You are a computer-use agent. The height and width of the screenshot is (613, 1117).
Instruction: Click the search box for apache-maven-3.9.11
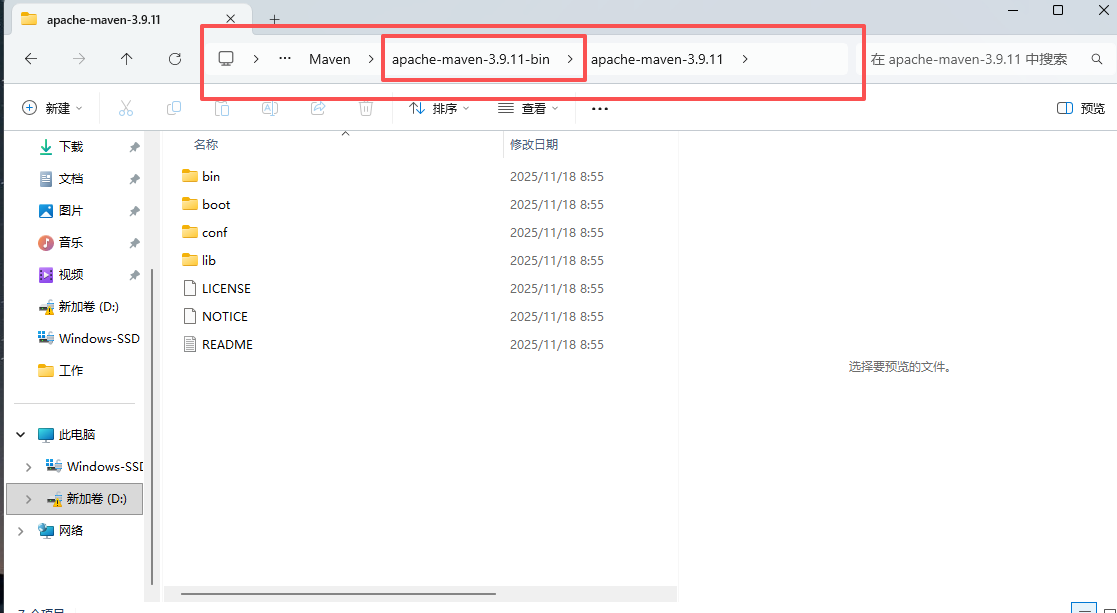(968, 59)
